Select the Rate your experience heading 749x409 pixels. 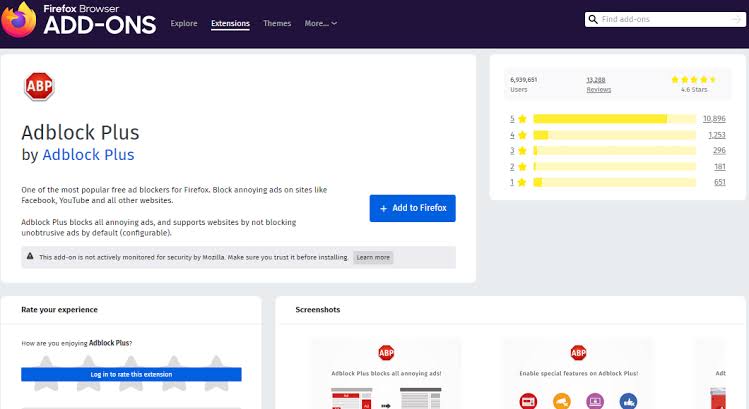(59, 310)
